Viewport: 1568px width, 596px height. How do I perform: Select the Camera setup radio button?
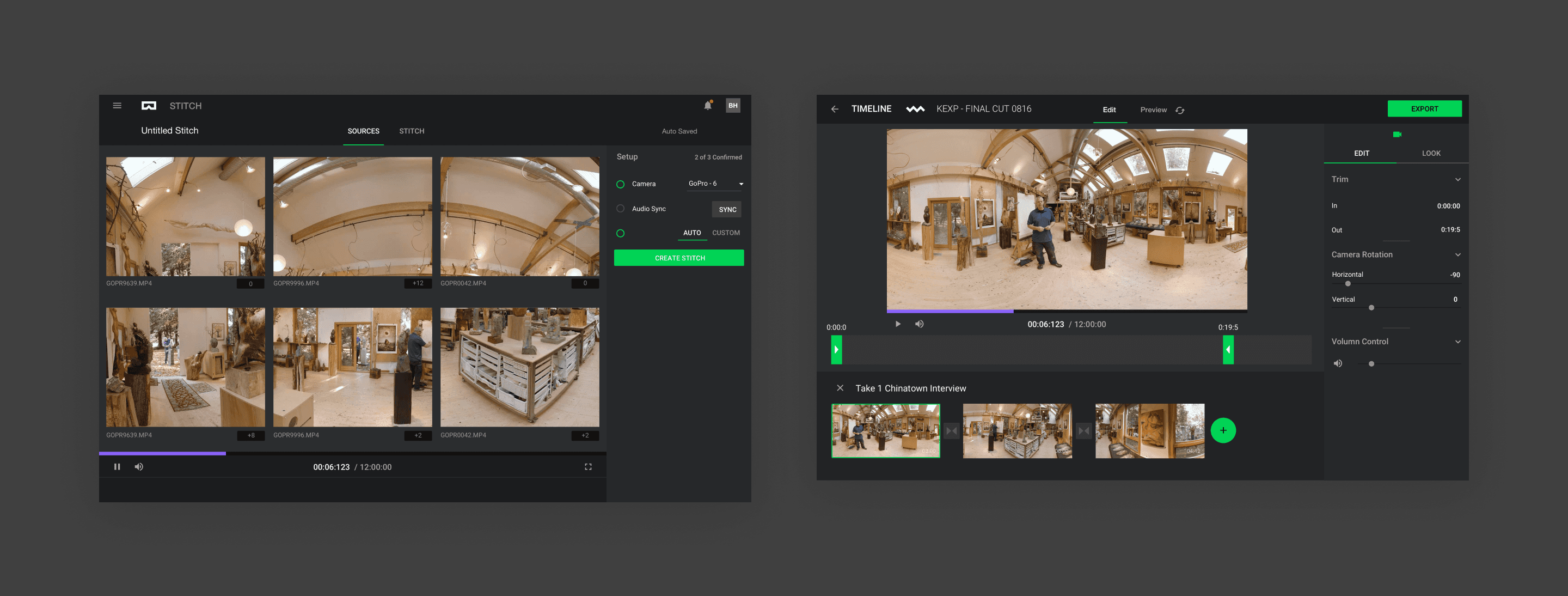621,184
